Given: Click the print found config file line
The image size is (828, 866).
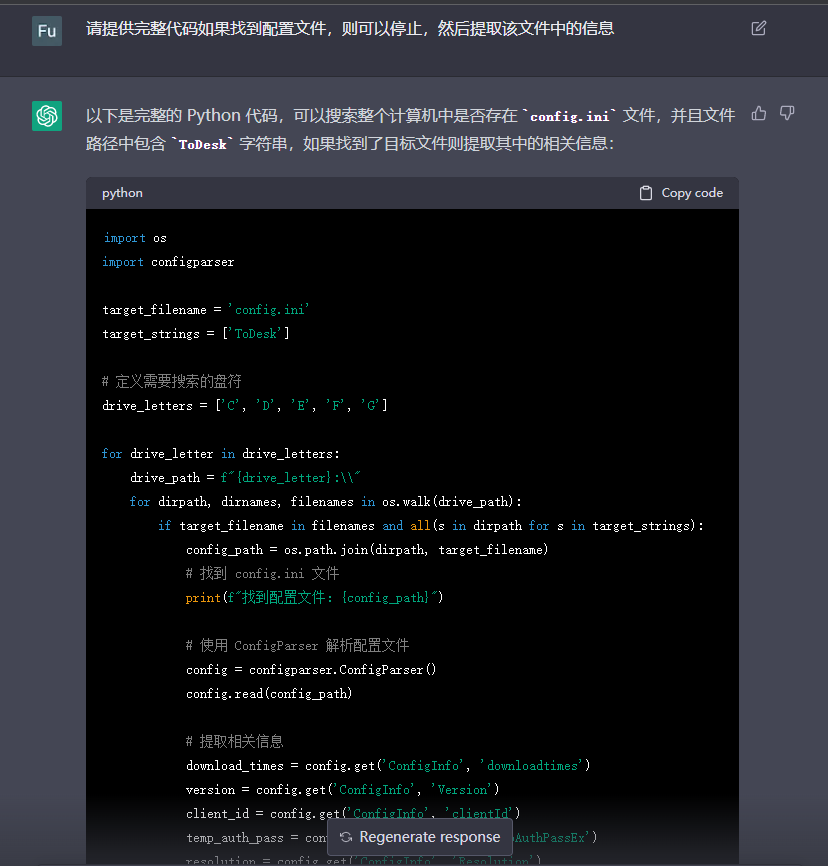Looking at the screenshot, I should tap(313, 597).
